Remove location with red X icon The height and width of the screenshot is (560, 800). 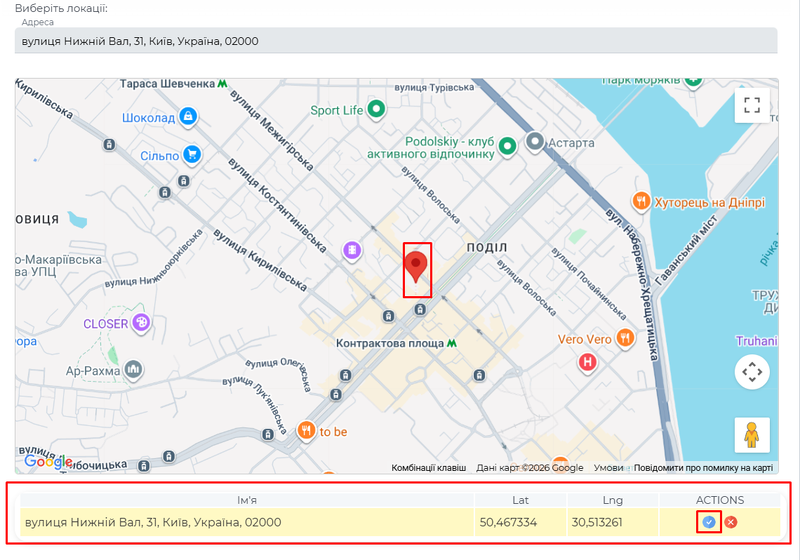pos(731,522)
